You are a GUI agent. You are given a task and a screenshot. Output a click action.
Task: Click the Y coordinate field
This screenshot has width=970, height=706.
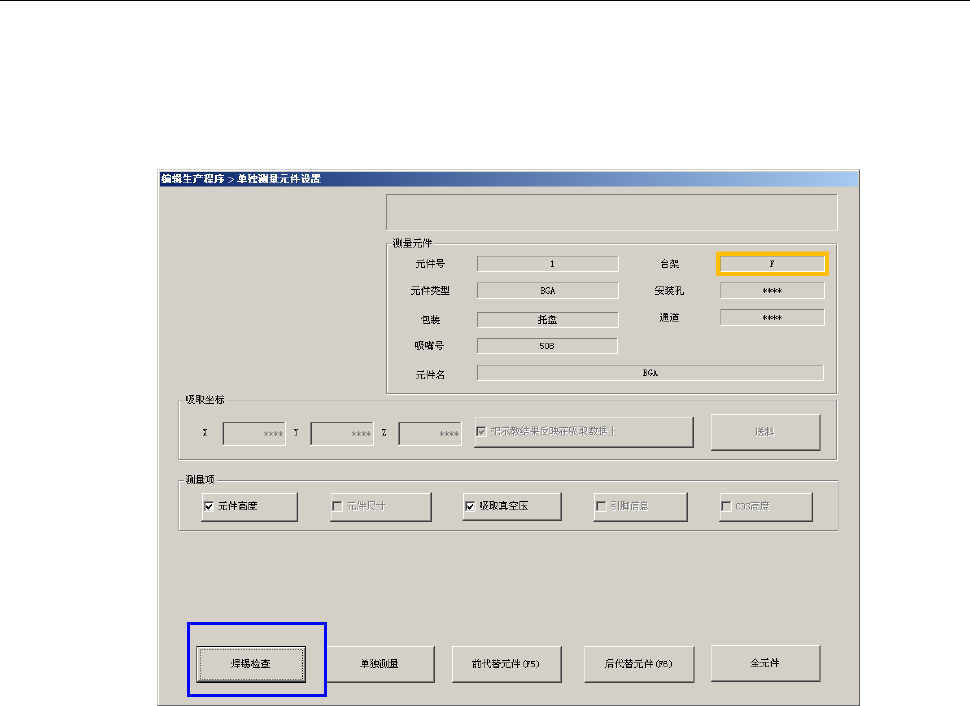coord(342,434)
